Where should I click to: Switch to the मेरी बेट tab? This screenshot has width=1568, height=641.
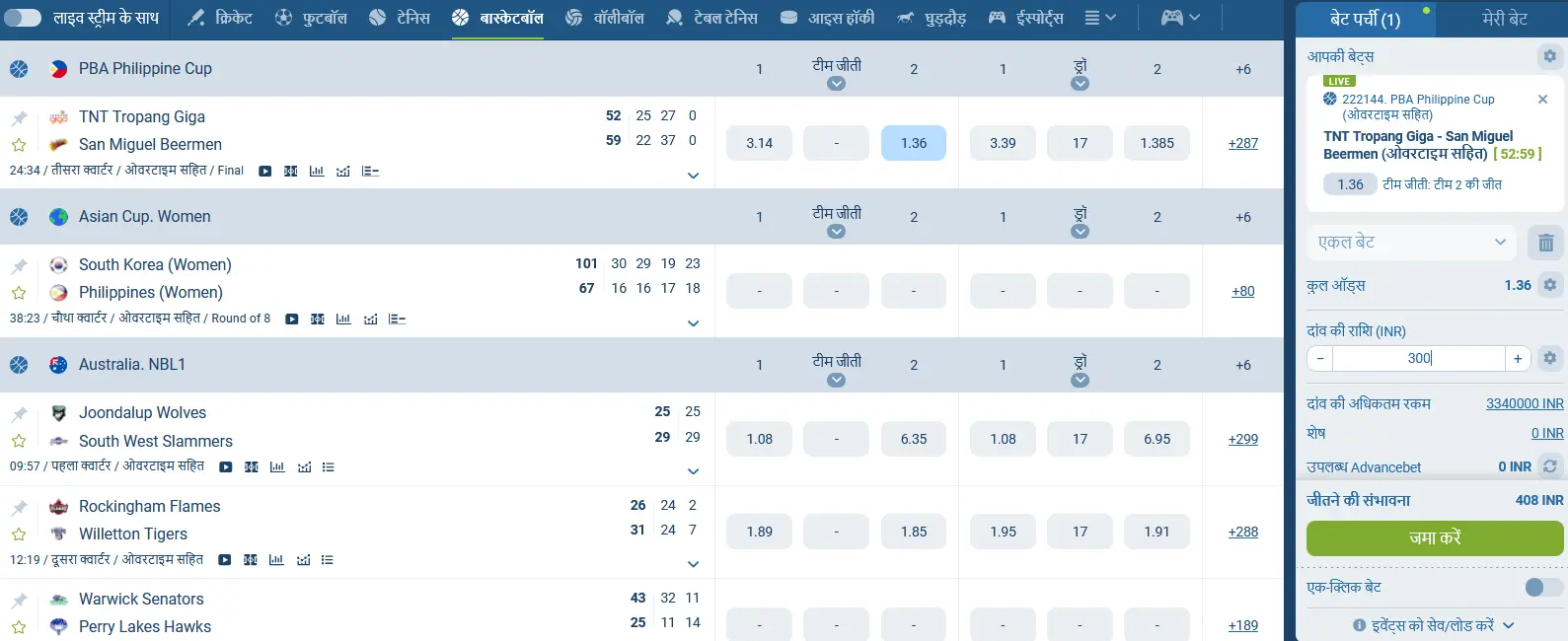tap(1504, 19)
